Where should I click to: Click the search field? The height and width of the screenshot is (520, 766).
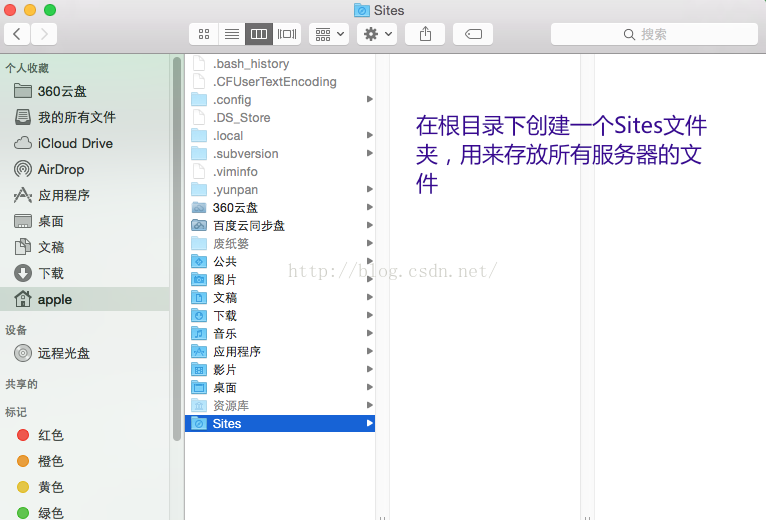pyautogui.click(x=654, y=34)
